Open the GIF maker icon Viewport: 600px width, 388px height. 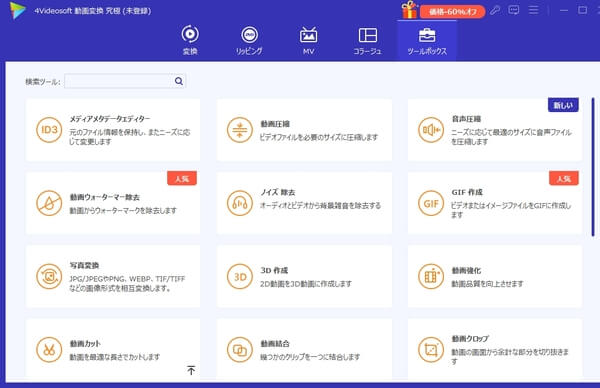tap(430, 203)
